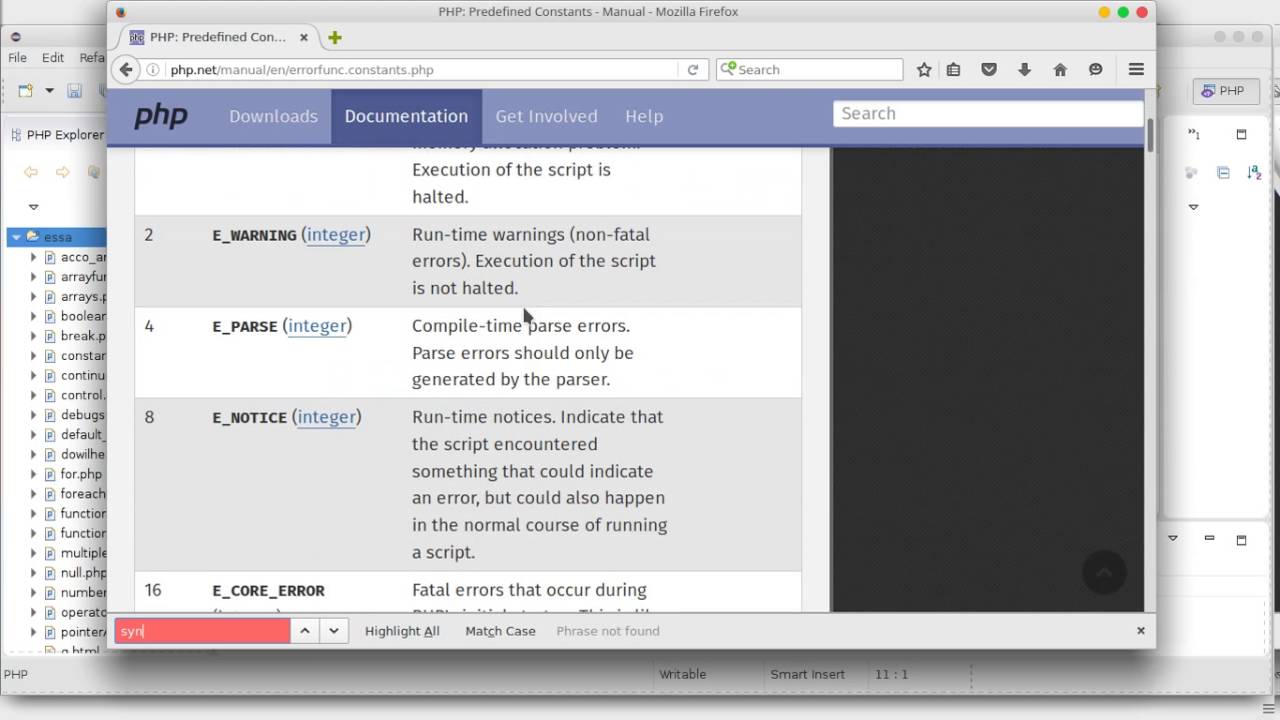Click the Get Involved navigation link
The height and width of the screenshot is (720, 1280).
(x=546, y=116)
